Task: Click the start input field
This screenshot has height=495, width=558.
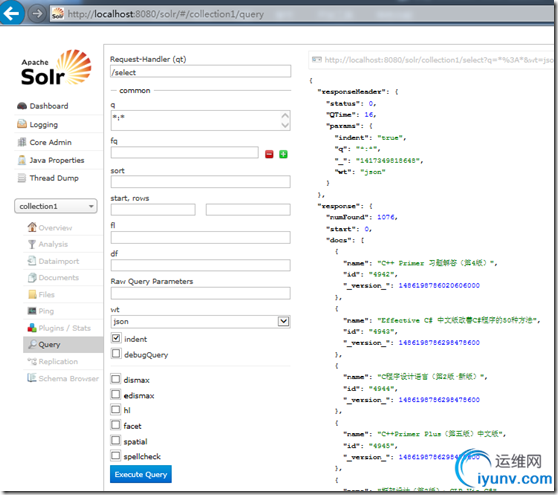Action: pos(153,209)
